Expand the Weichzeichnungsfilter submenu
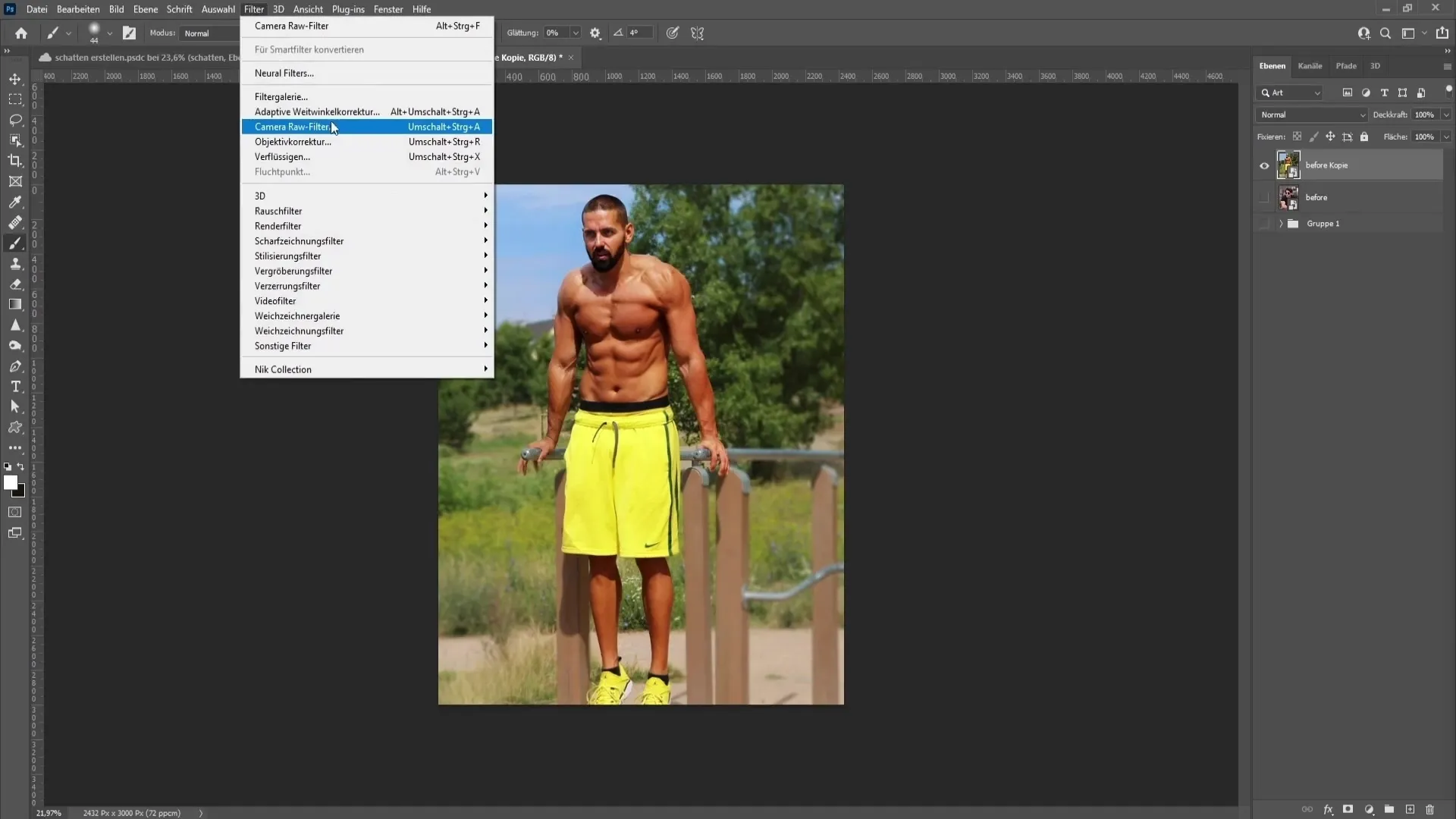Image resolution: width=1456 pixels, height=819 pixels. tap(367, 331)
